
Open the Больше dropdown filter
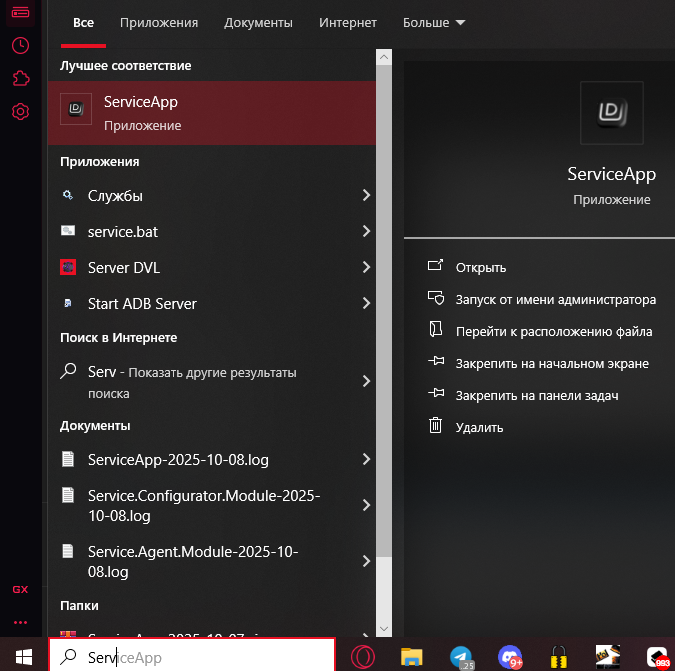[434, 22]
